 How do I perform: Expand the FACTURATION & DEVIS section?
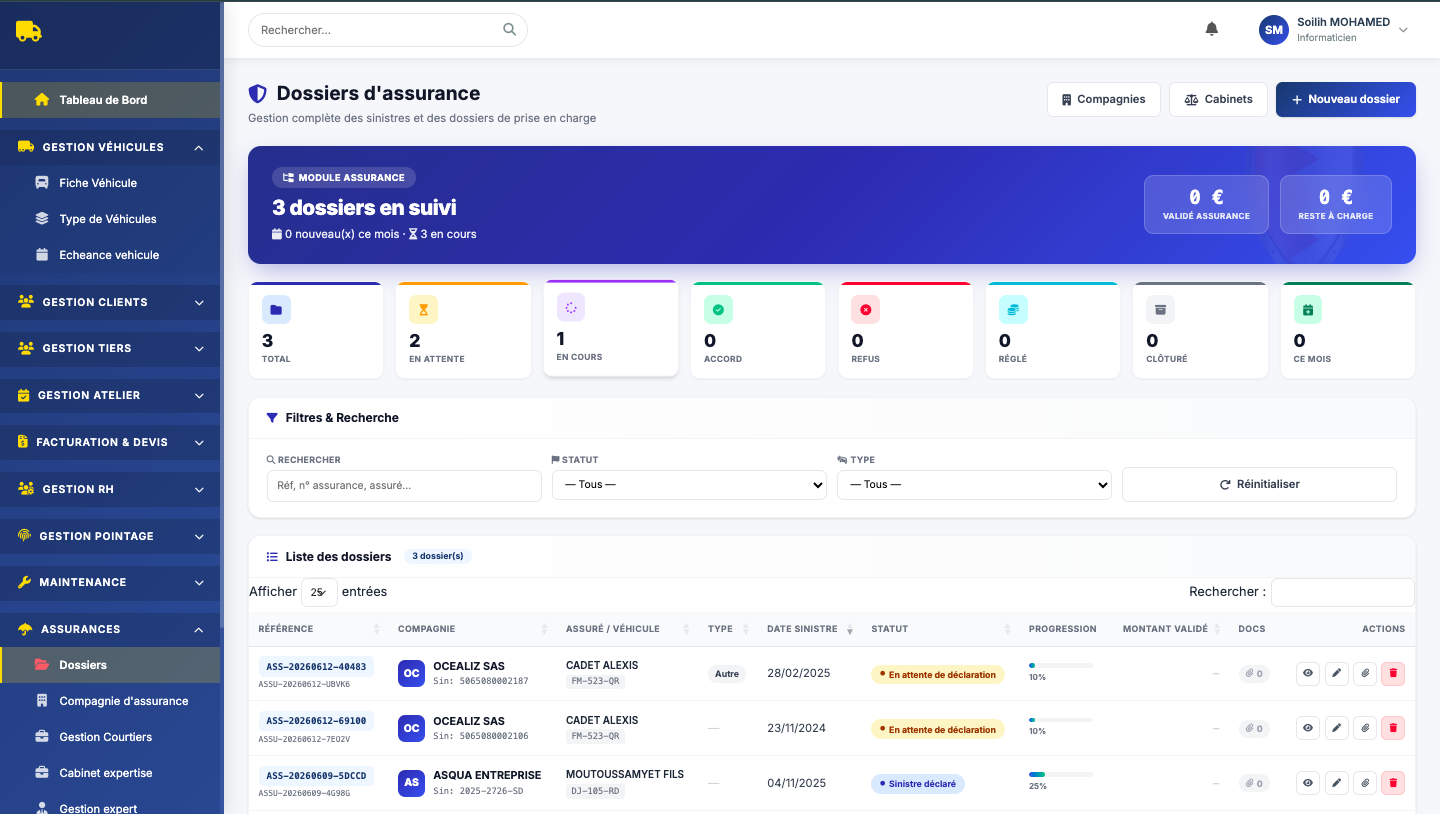pos(111,442)
